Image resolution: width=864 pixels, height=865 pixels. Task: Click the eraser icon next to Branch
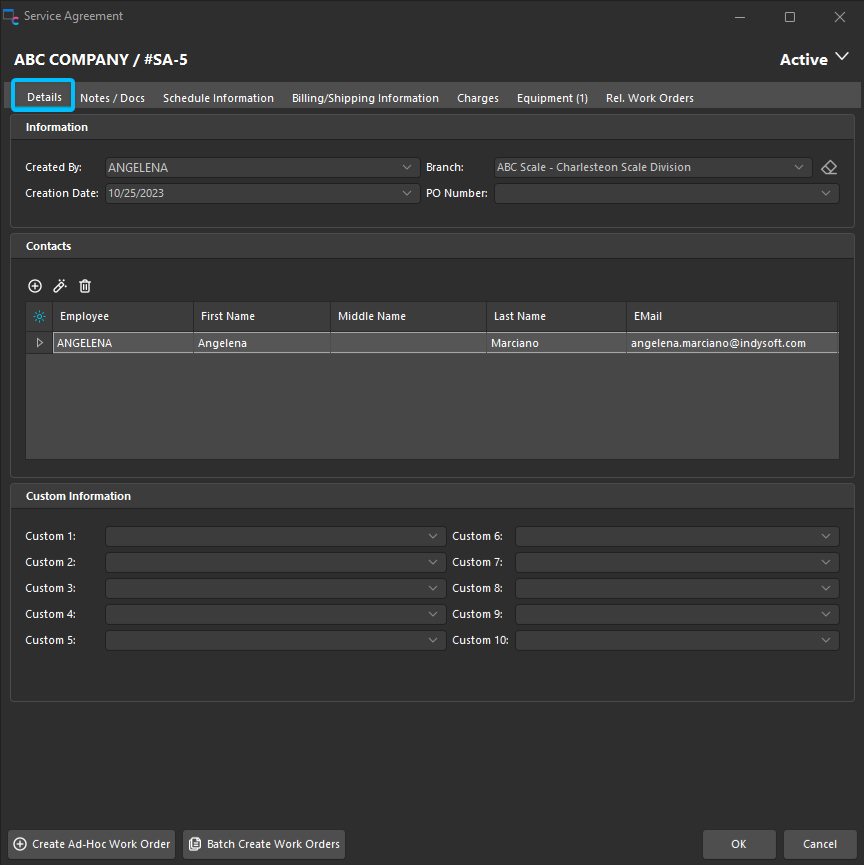pos(828,167)
